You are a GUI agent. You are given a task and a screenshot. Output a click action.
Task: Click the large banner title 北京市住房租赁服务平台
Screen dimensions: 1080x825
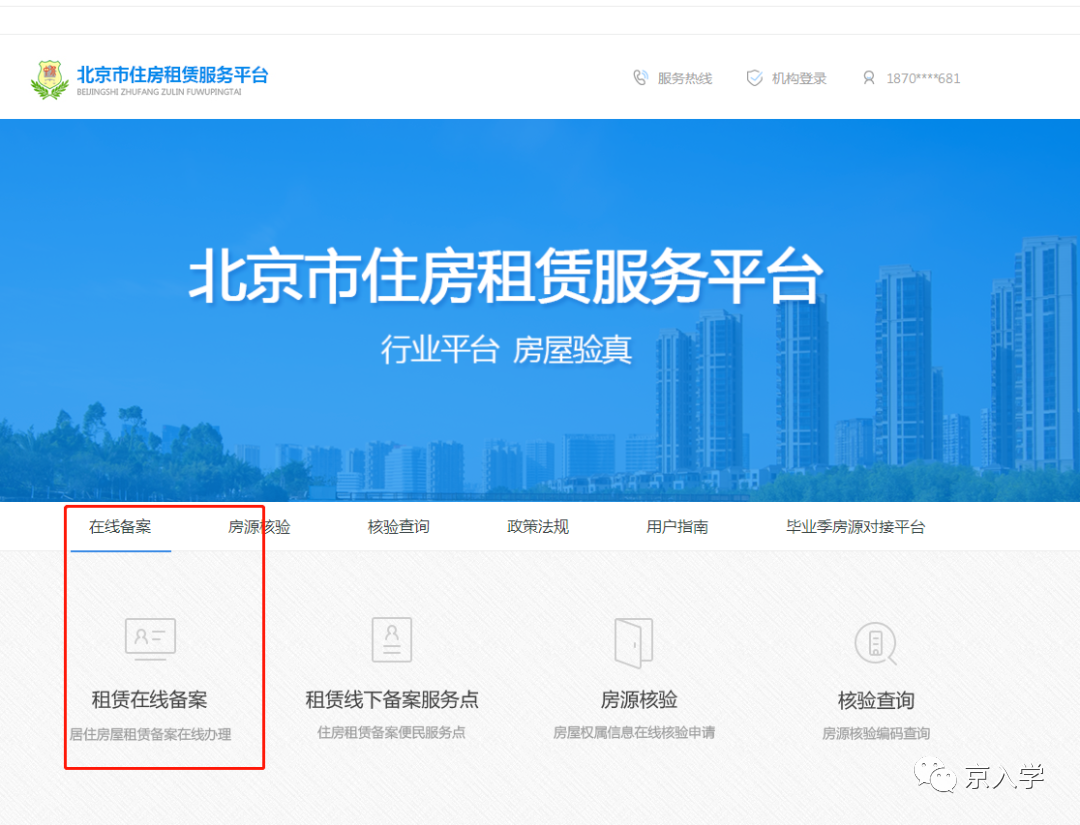pyautogui.click(x=506, y=275)
